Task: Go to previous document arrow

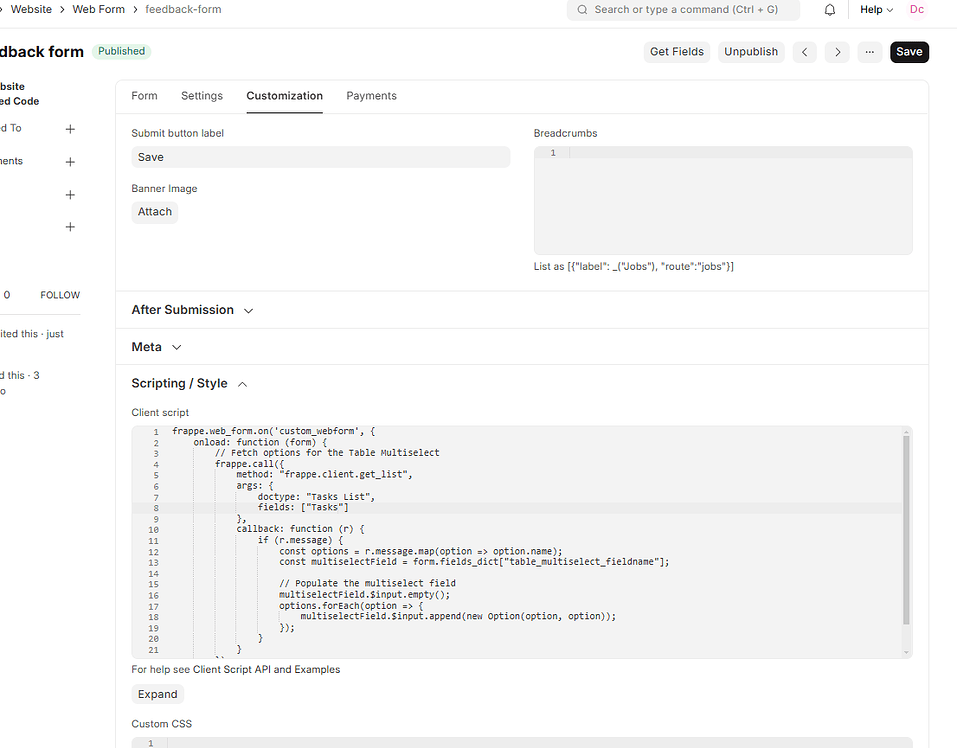Action: pyautogui.click(x=804, y=52)
